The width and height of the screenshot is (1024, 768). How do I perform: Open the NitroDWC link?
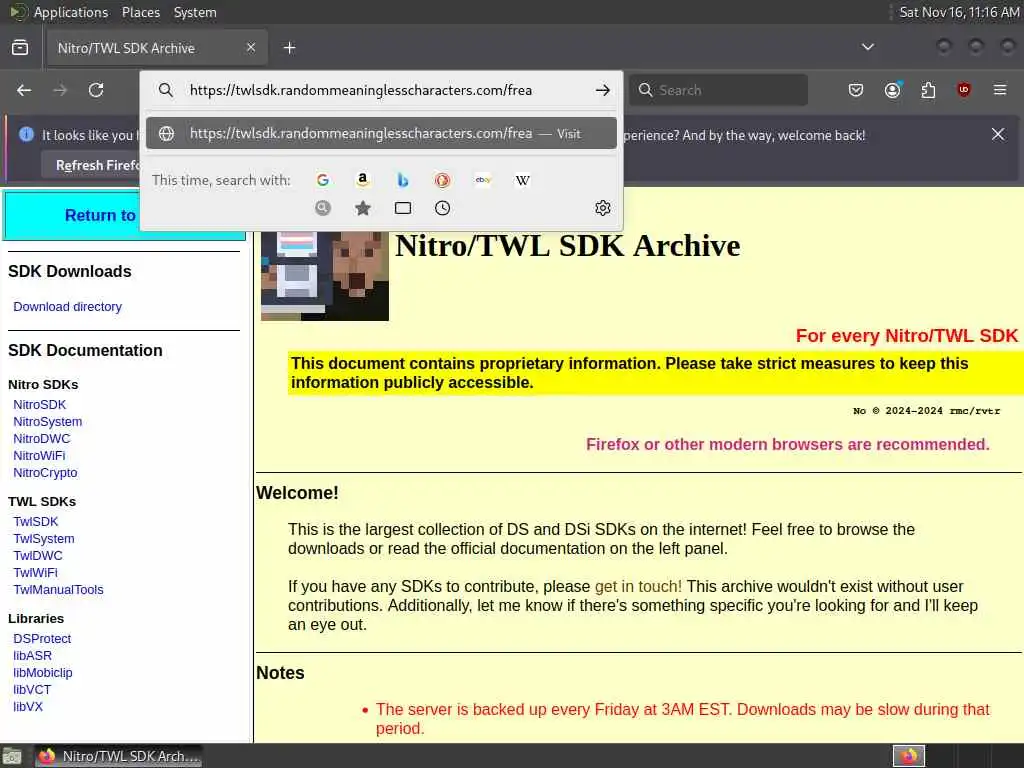[42, 439]
